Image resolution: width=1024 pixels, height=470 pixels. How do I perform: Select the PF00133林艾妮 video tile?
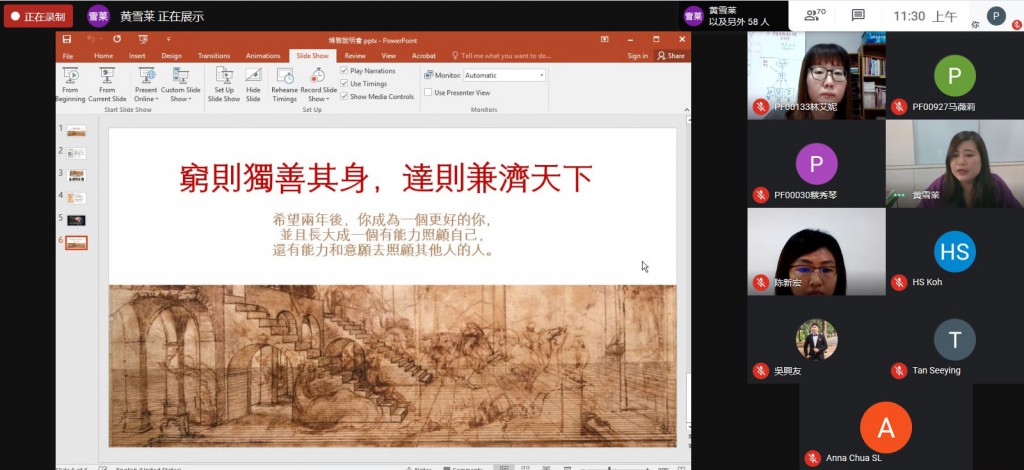(816, 75)
